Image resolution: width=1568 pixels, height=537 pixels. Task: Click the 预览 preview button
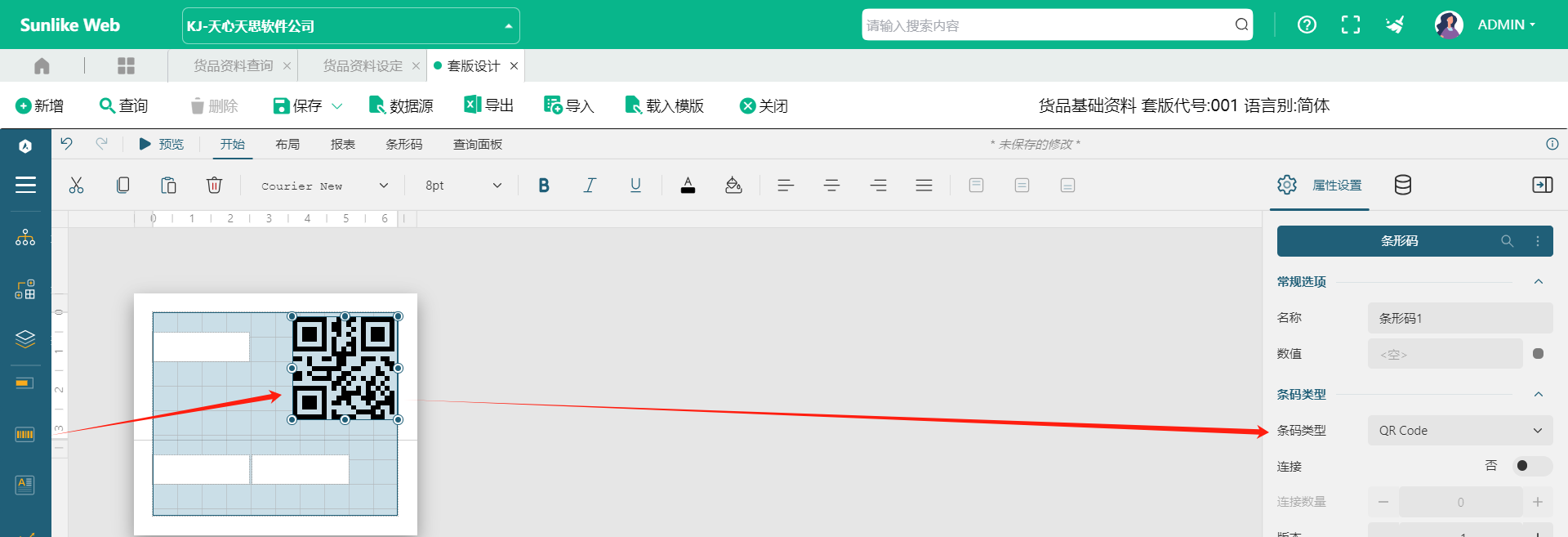[162, 144]
